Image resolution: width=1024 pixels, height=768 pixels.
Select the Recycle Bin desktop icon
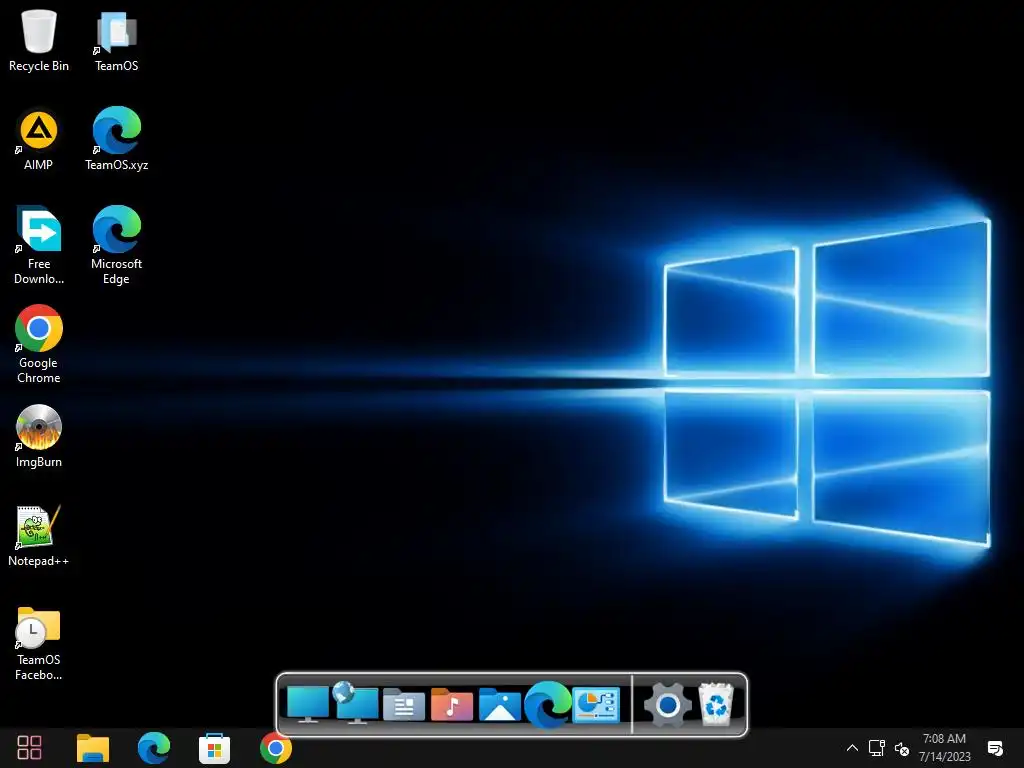(x=39, y=41)
